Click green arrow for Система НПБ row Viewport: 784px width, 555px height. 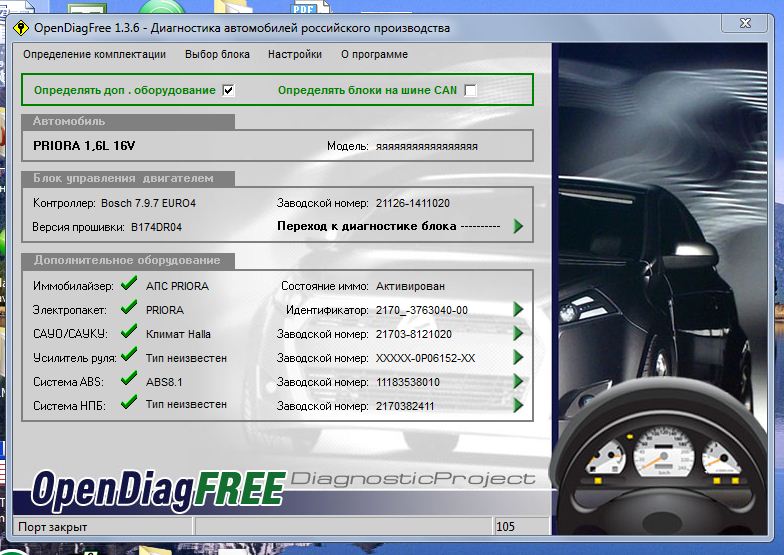[518, 405]
